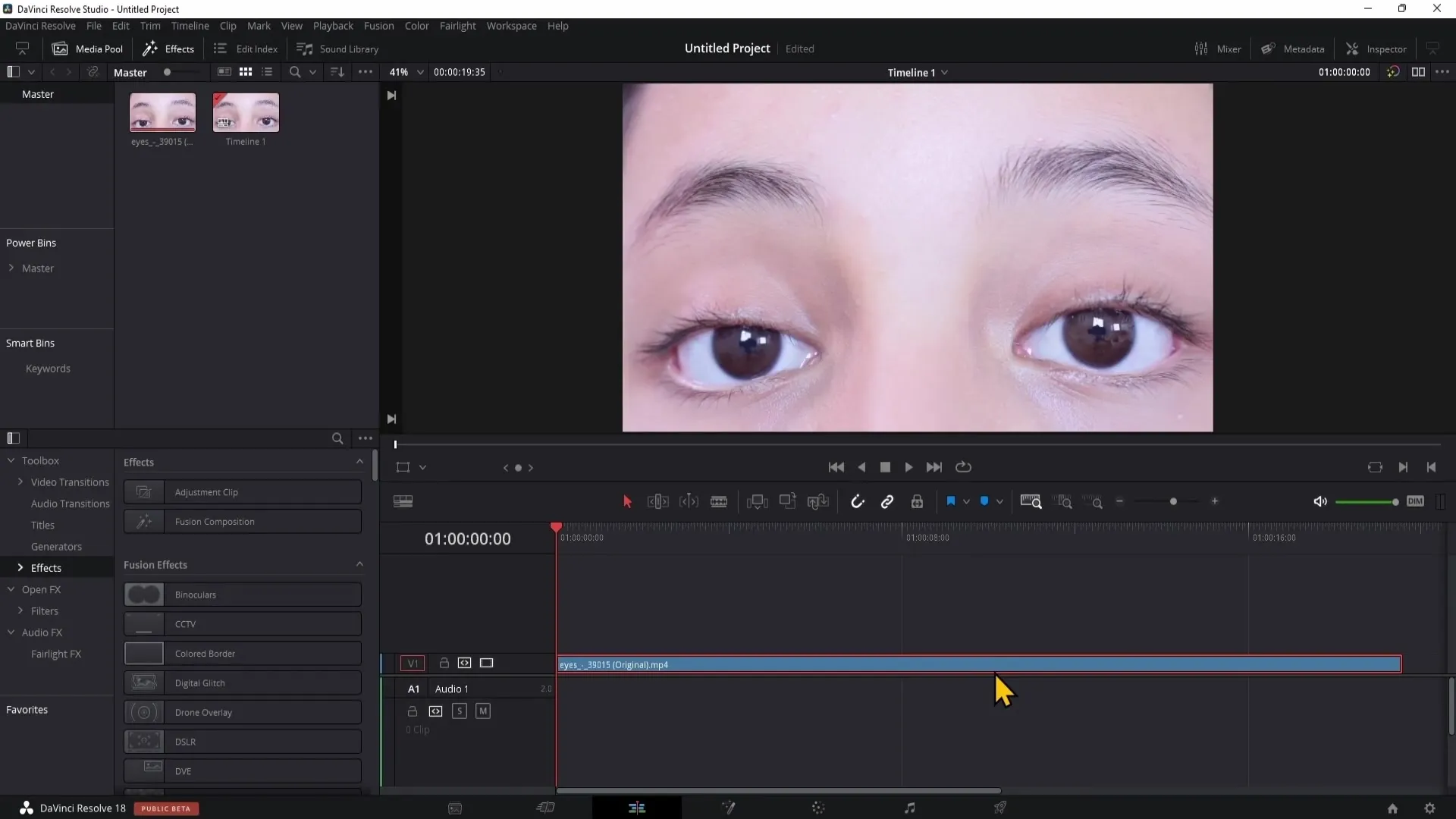Viewport: 1456px width, 819px height.
Task: Toggle loop playback icon
Action: [963, 467]
